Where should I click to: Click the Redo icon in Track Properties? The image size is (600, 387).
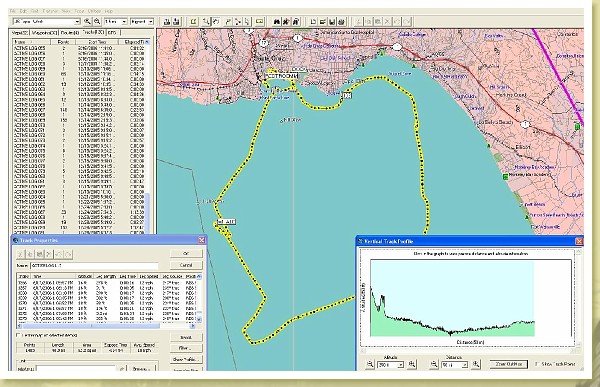pyautogui.click(x=68, y=254)
